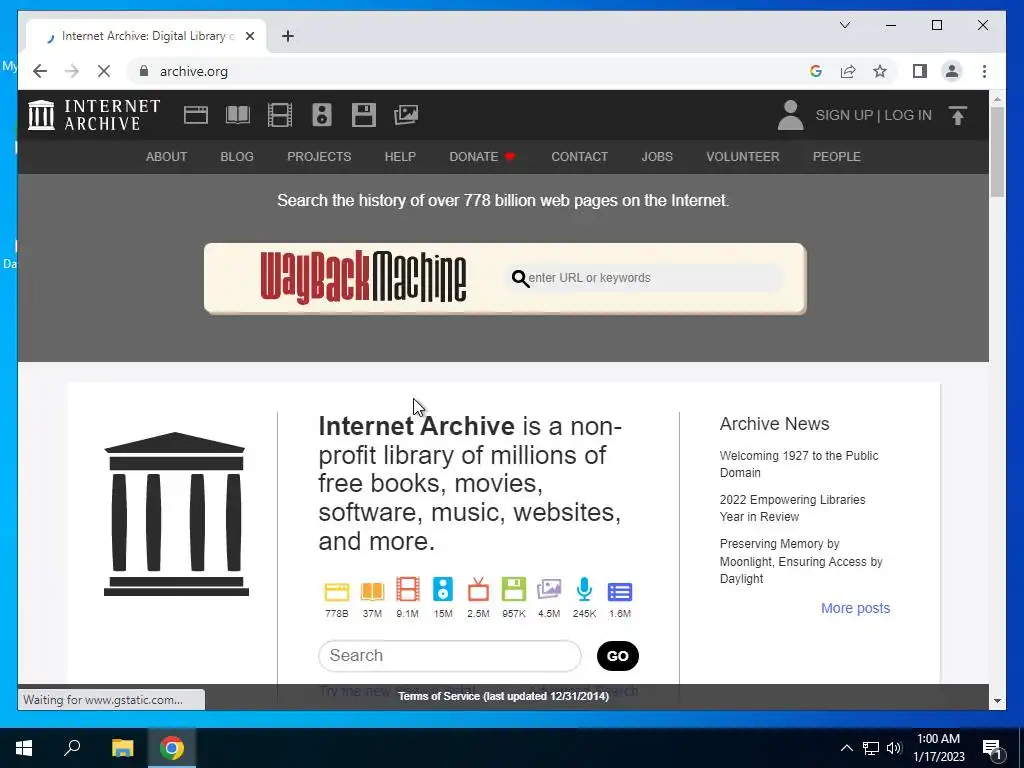The height and width of the screenshot is (768, 1024).
Task: Click LOG IN link
Action: (x=908, y=115)
